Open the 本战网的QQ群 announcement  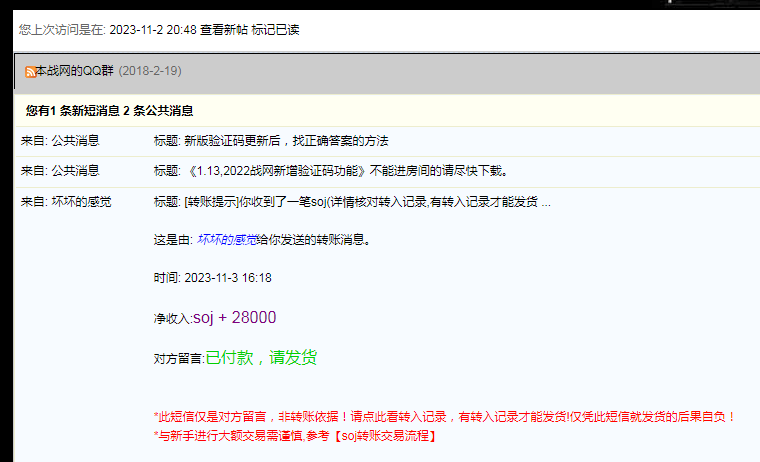[x=75, y=71]
